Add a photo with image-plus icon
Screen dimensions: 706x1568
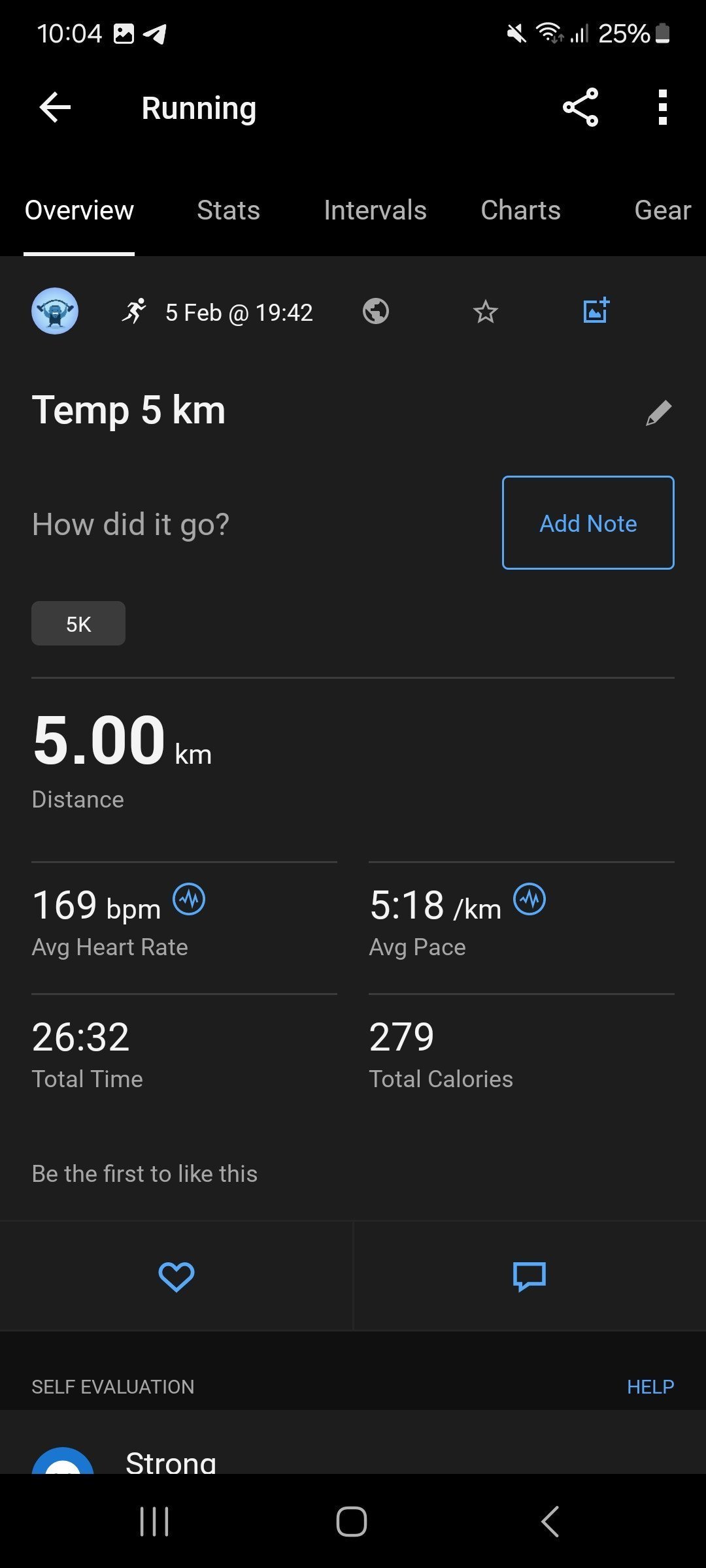[x=596, y=310]
